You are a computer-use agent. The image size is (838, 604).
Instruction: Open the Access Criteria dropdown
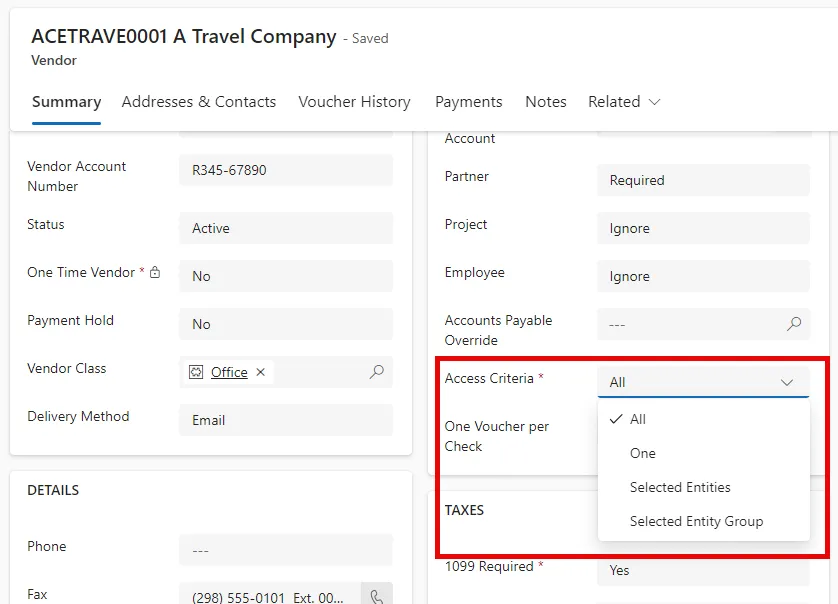[x=703, y=382]
